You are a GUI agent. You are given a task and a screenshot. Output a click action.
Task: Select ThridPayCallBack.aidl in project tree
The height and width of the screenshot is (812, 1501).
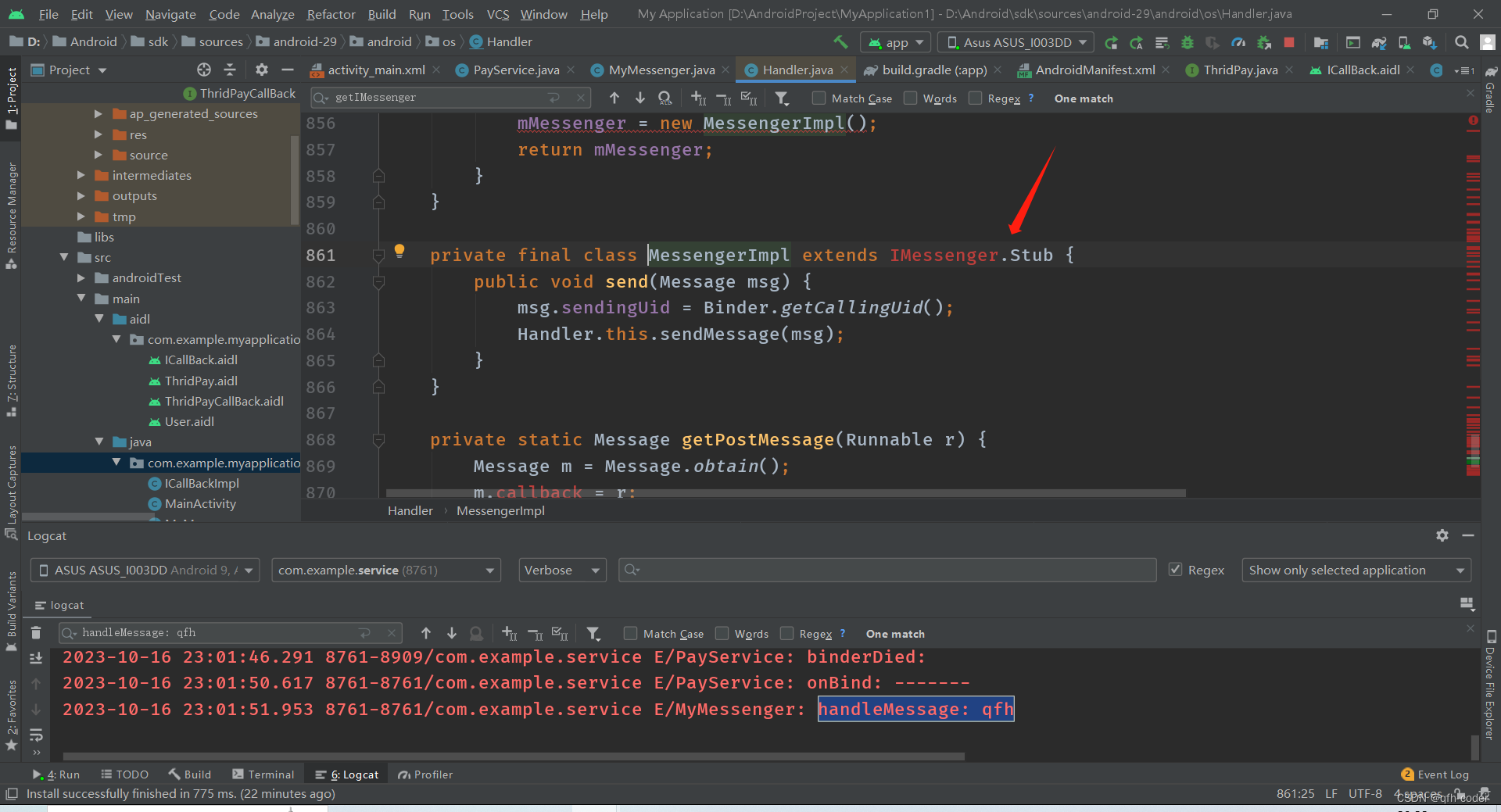click(x=224, y=401)
